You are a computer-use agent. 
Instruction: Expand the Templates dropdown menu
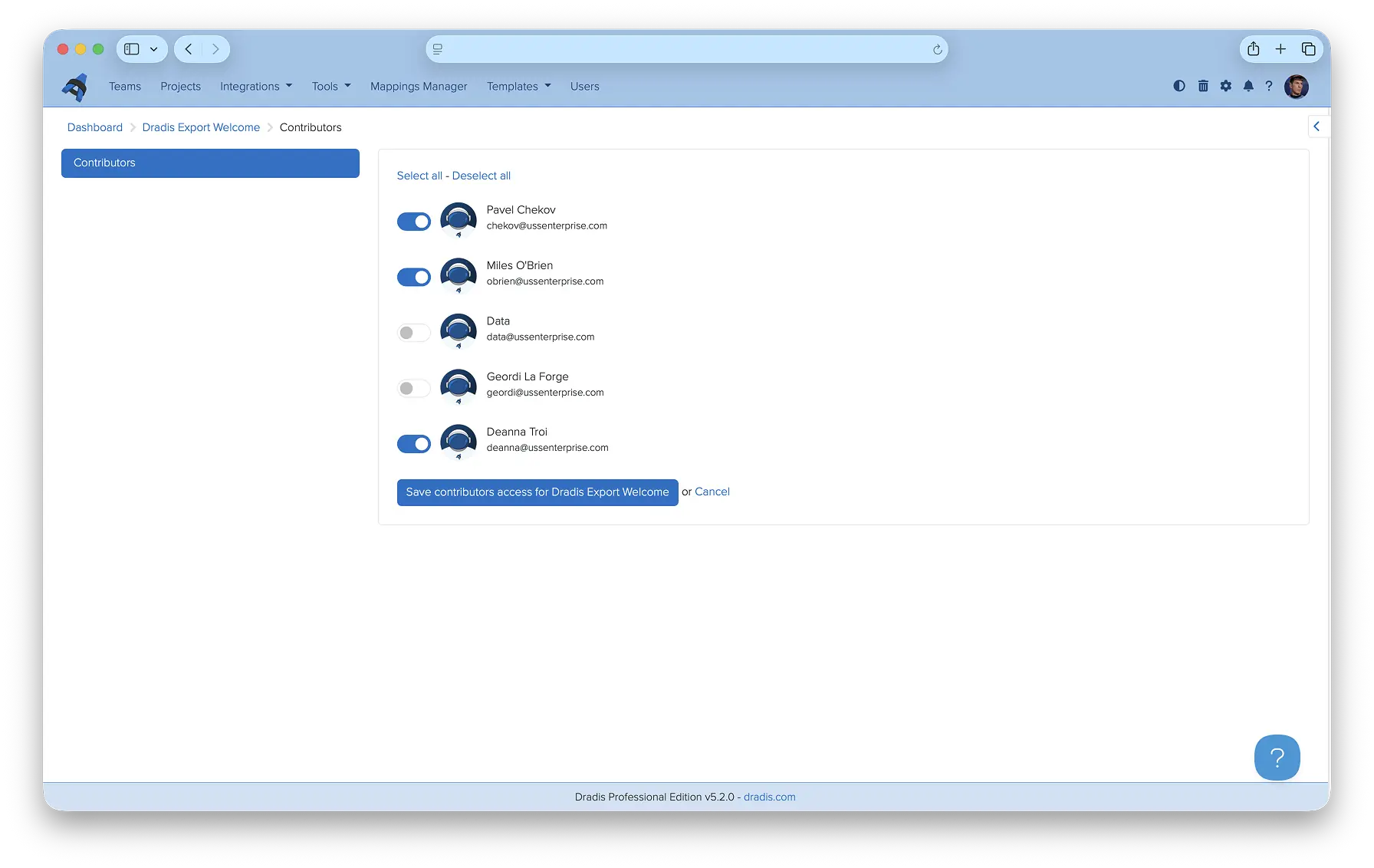click(x=519, y=87)
